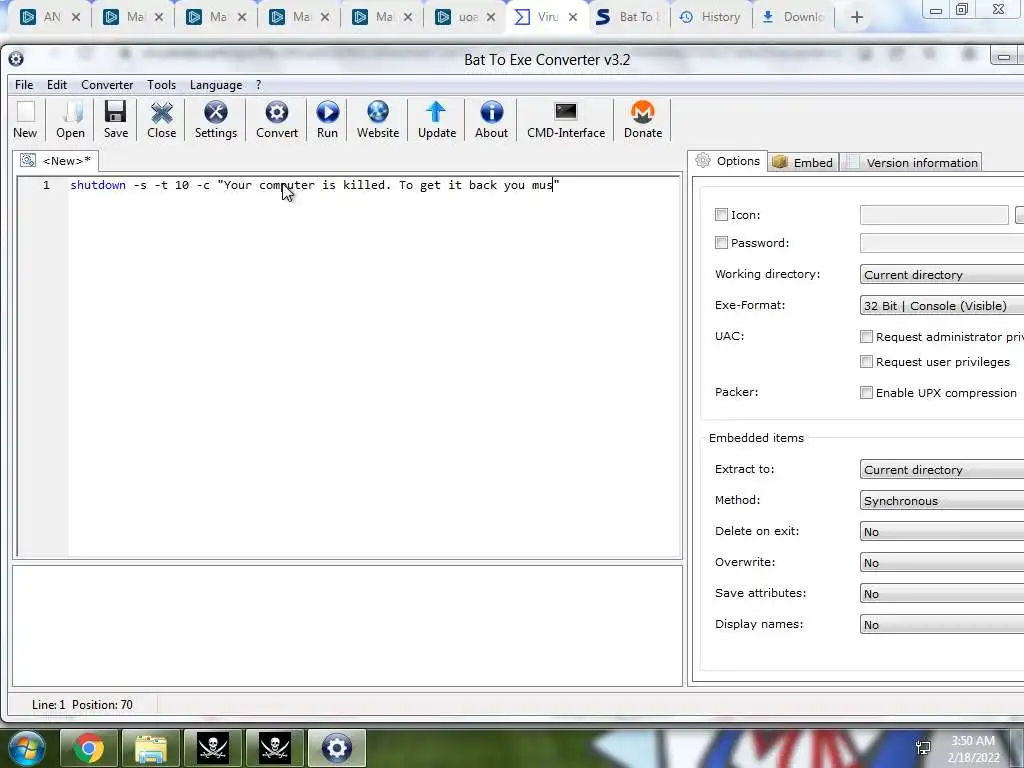The width and height of the screenshot is (1024, 768).
Task: Click Line: 1 Position: 70 status
Action: click(x=82, y=705)
